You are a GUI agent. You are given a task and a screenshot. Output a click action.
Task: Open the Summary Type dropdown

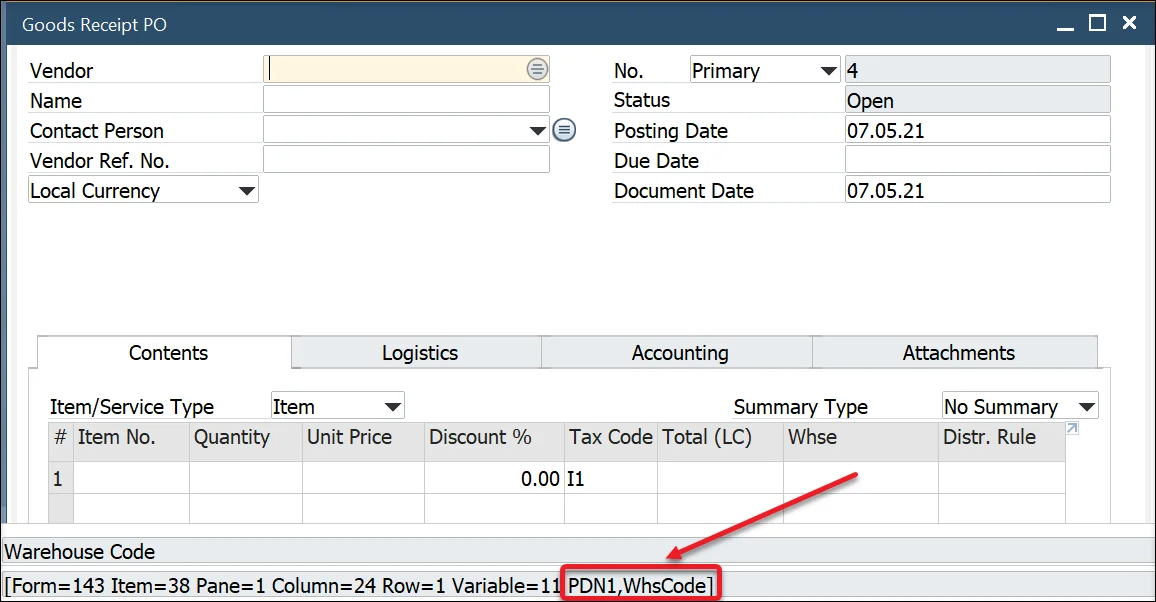1086,407
